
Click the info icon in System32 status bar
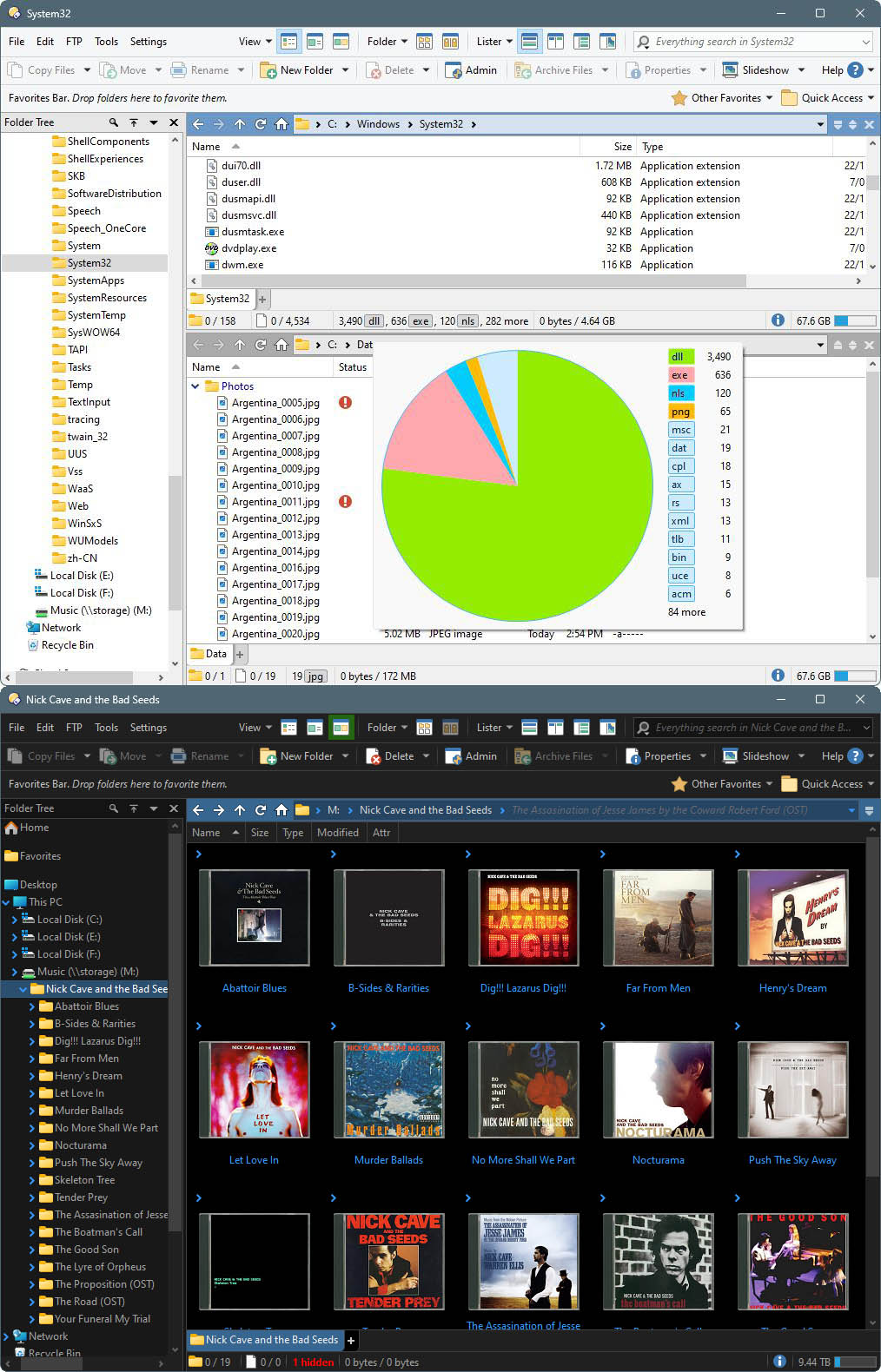[778, 320]
